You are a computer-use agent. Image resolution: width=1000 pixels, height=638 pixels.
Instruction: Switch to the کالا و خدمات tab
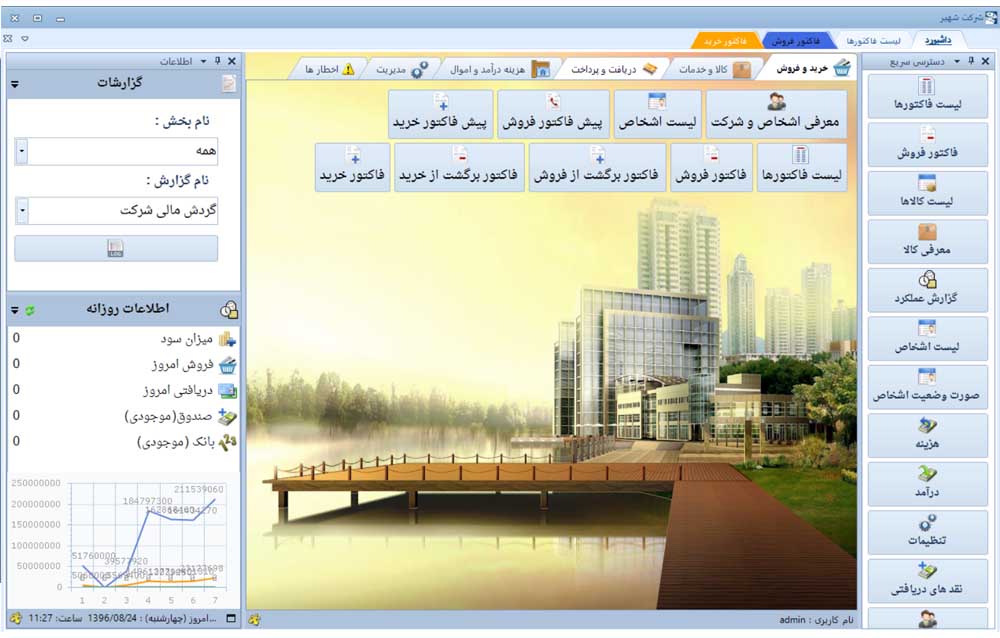click(x=706, y=69)
